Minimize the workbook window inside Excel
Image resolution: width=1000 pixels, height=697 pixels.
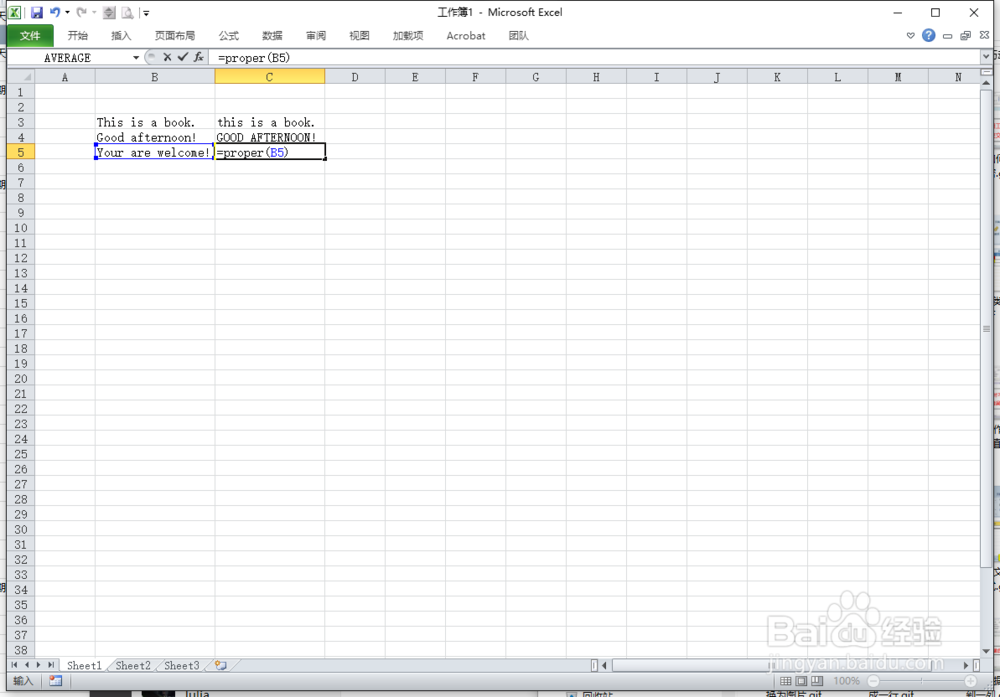click(948, 36)
